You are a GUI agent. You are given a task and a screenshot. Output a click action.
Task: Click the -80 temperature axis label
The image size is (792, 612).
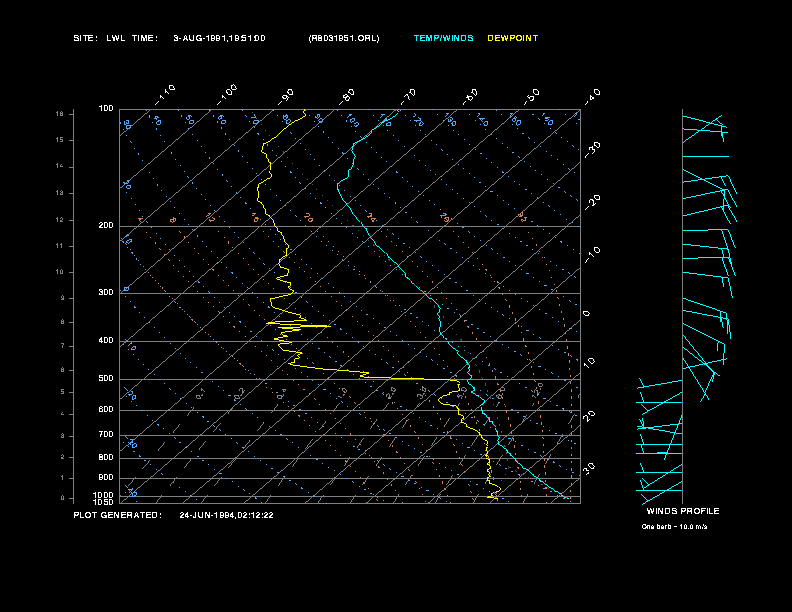pos(346,97)
